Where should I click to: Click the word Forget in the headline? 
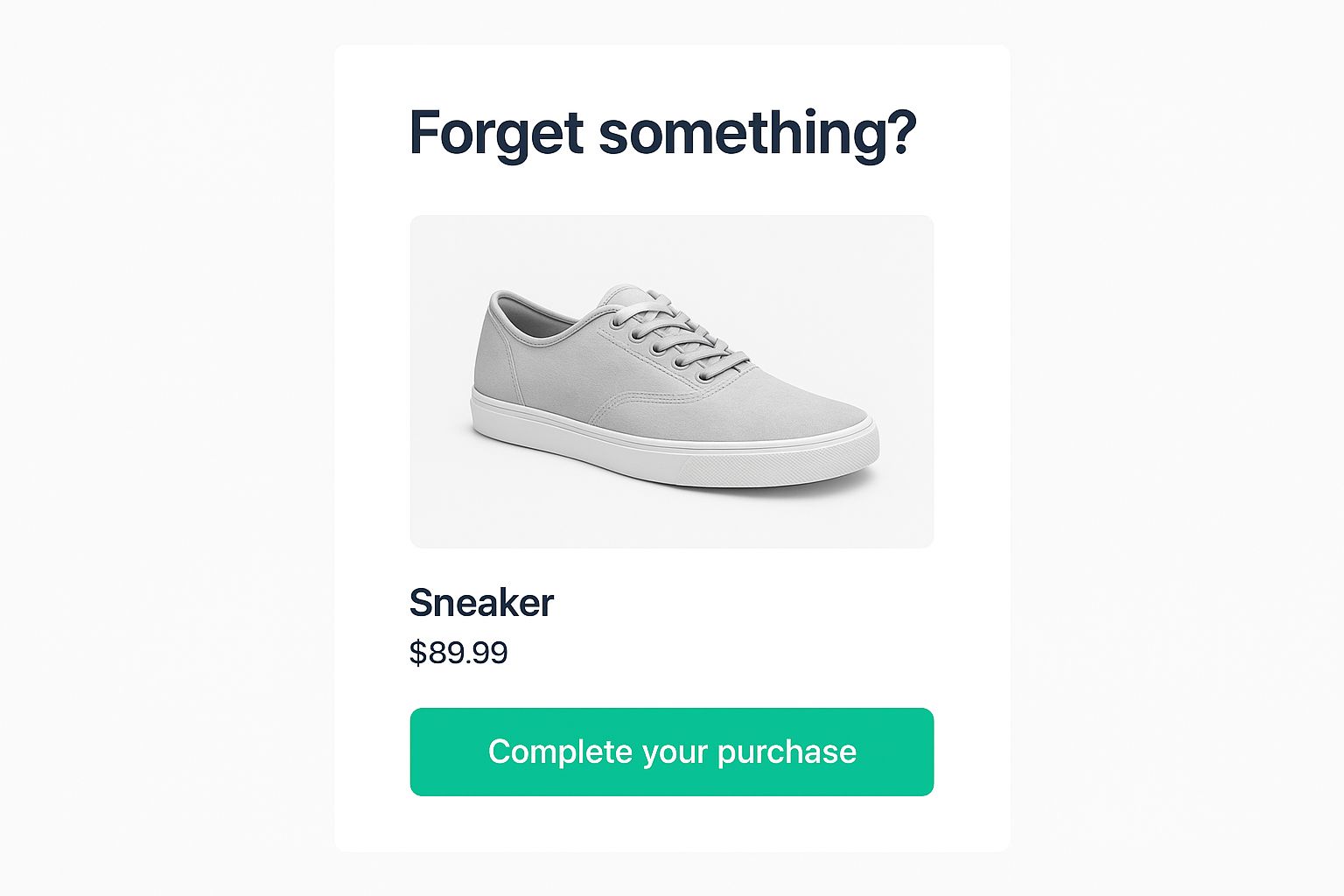tap(496, 133)
